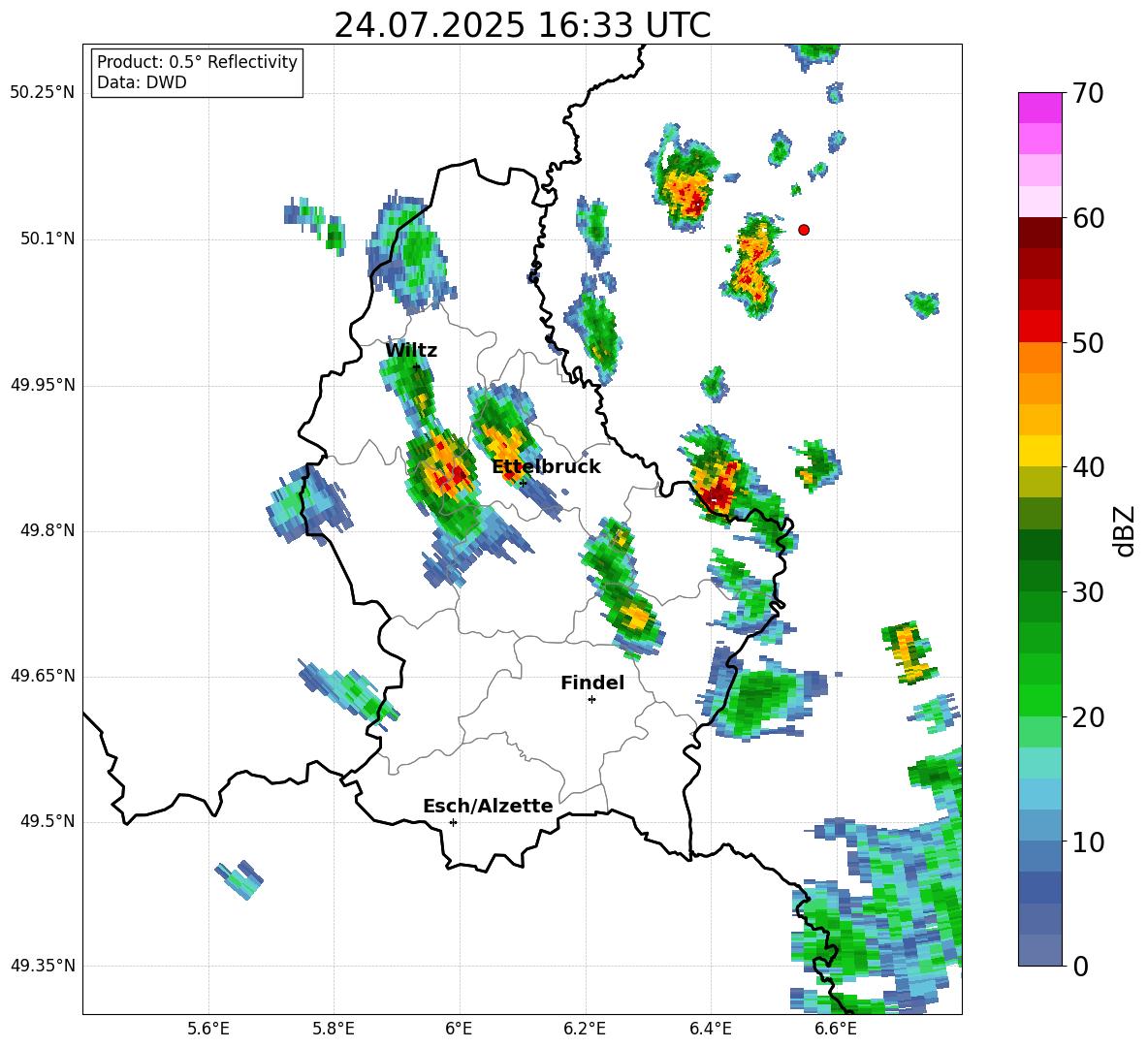Click the Product: 0.5° Reflectivity text
Image resolution: width=1148 pixels, height=1048 pixels.
click(197, 62)
